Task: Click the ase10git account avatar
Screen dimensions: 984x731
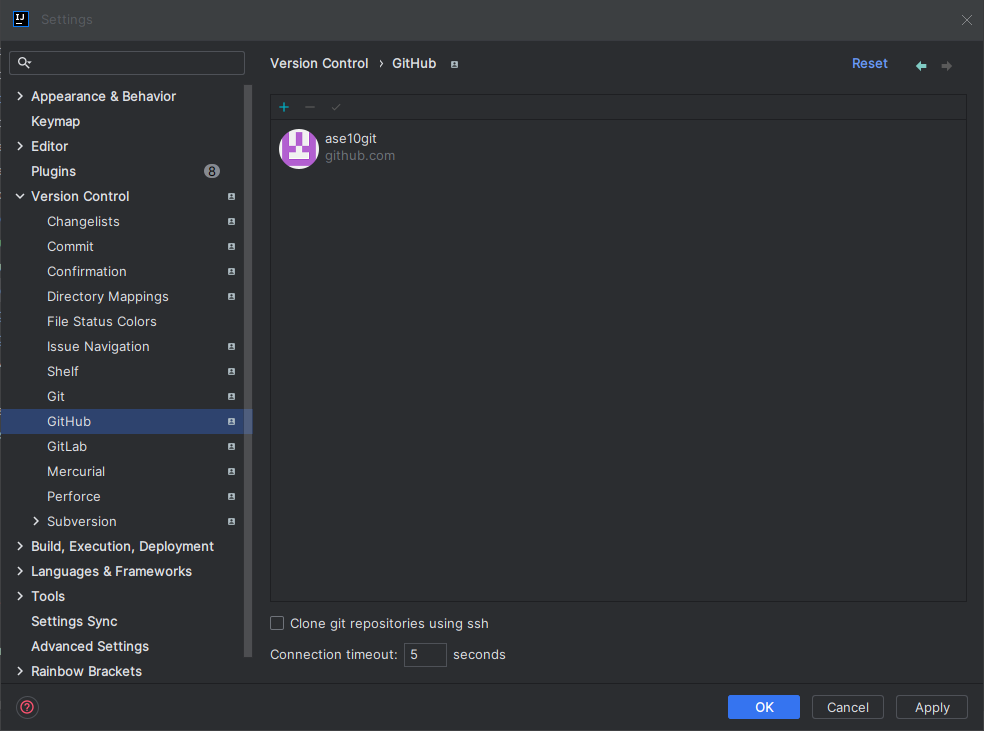Action: click(299, 149)
